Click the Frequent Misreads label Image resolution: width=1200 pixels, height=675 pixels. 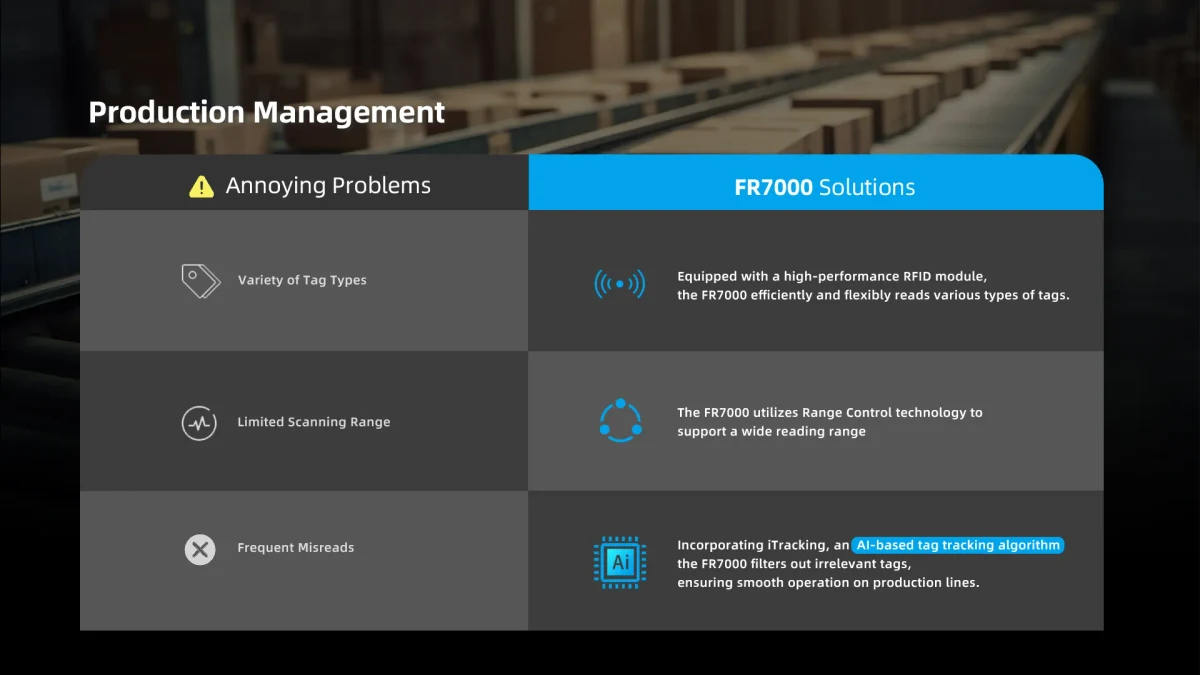click(x=296, y=548)
